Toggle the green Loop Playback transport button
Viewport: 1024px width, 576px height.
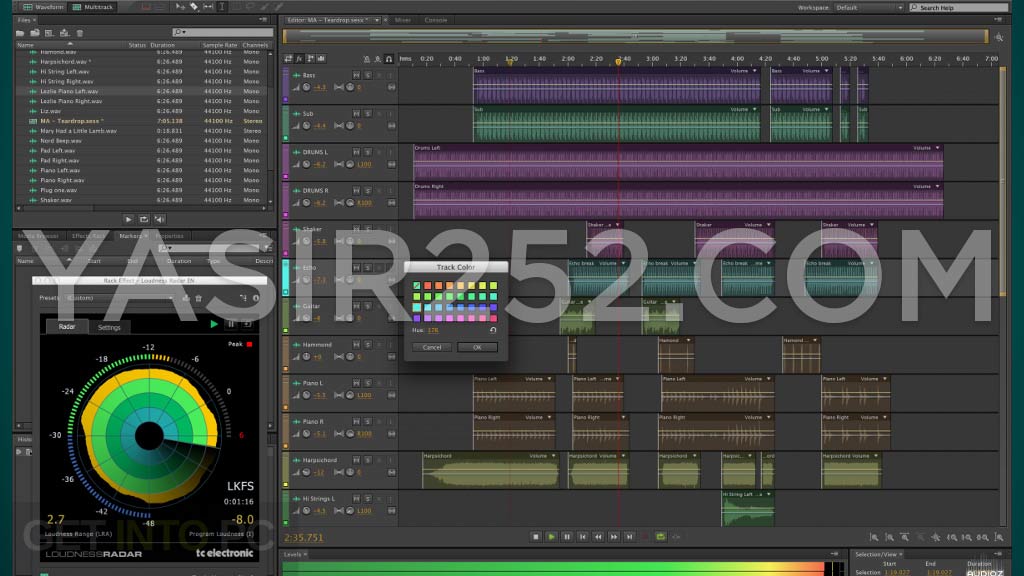tap(661, 537)
